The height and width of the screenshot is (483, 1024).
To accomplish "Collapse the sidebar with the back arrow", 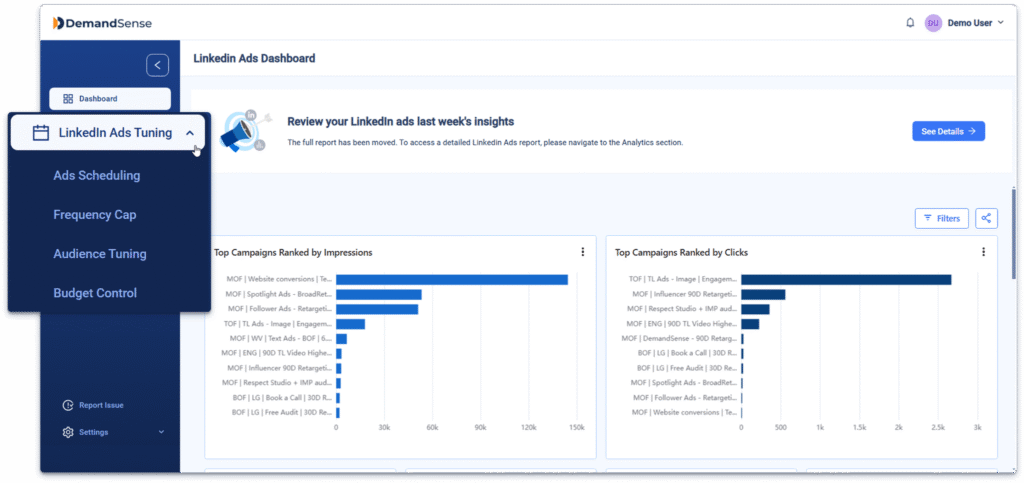I will pyautogui.click(x=157, y=65).
